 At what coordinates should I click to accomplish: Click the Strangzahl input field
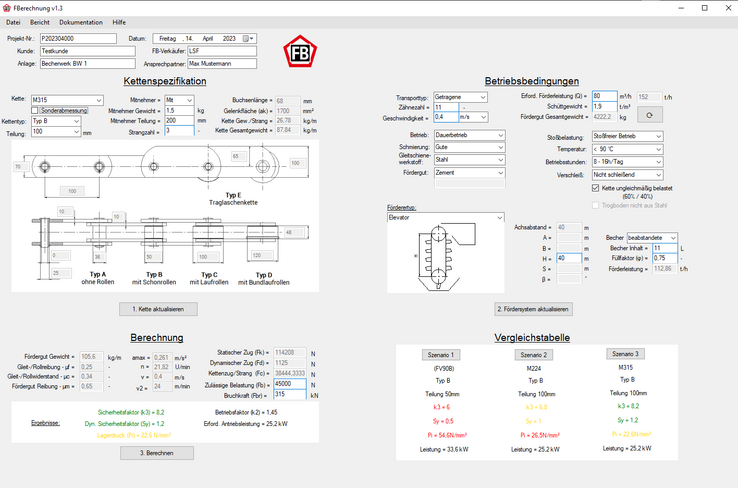coord(179,131)
